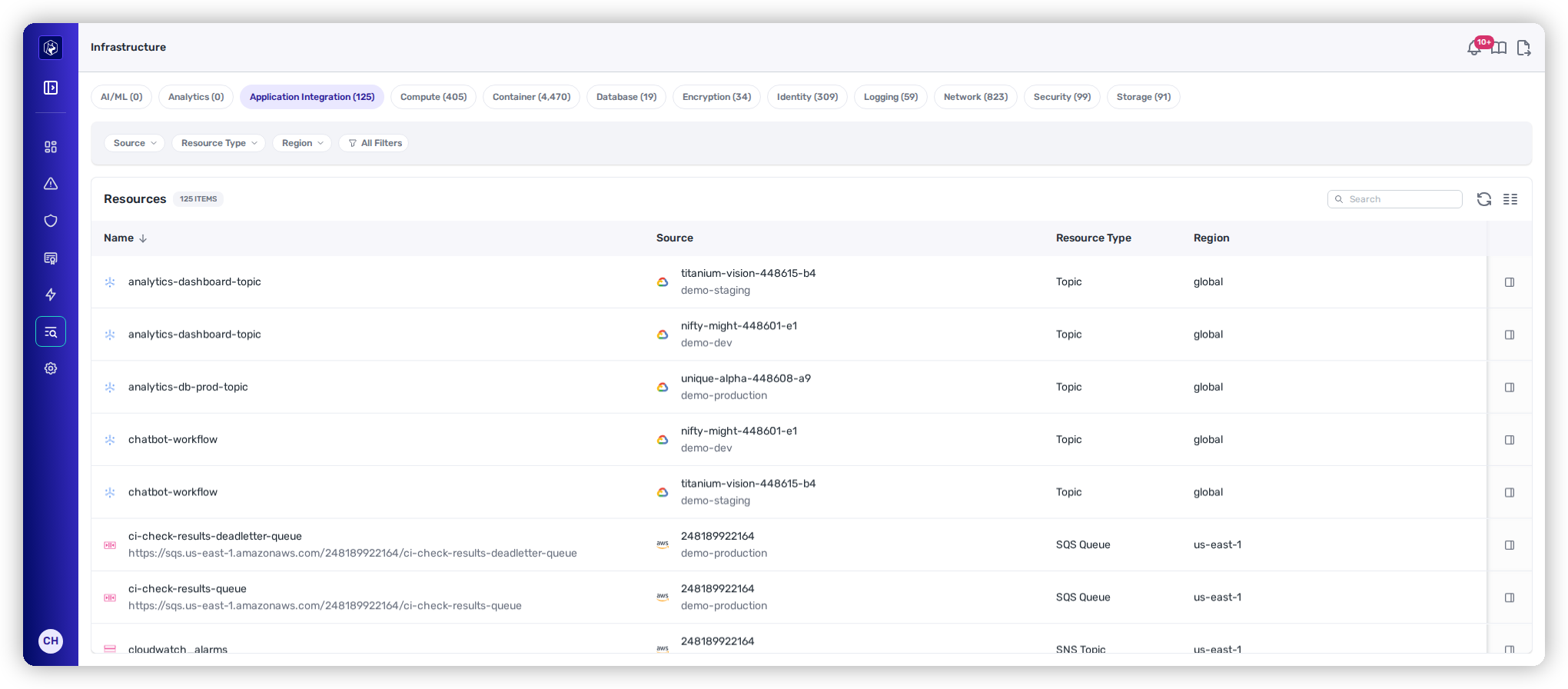Expand the Source filter dropdown

(x=135, y=143)
